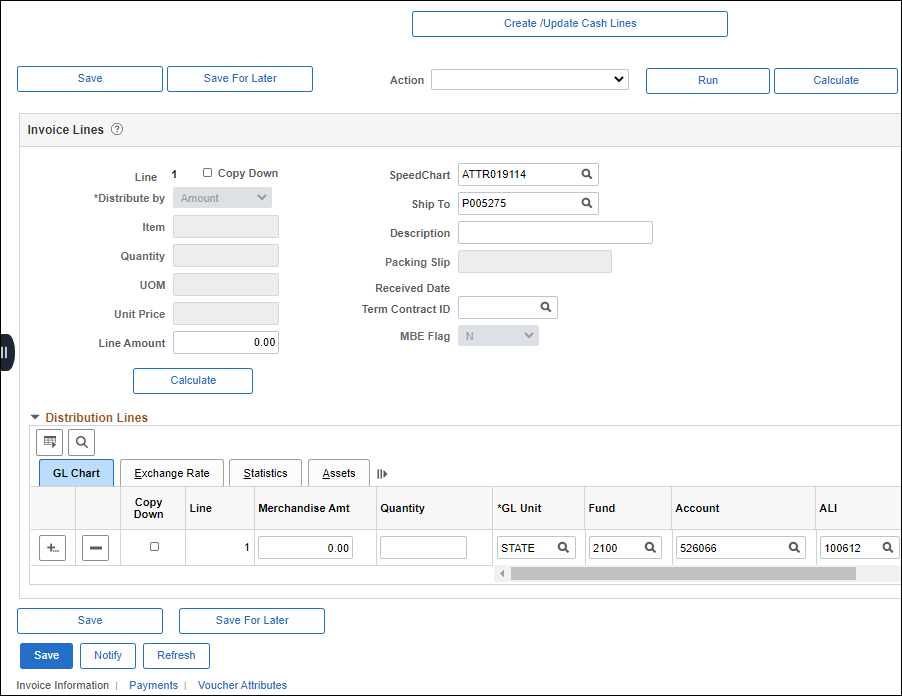This screenshot has height=696, width=902.
Task: Open the SpeedChart lookup magnifier
Action: [586, 174]
